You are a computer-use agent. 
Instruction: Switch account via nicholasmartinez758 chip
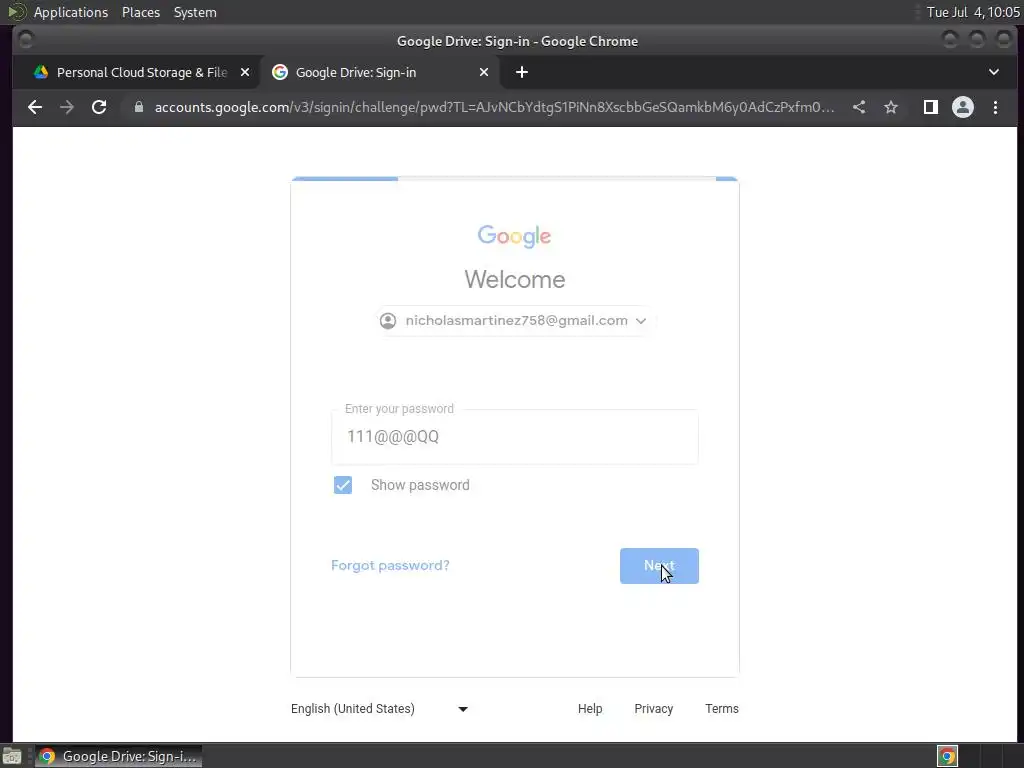(514, 321)
